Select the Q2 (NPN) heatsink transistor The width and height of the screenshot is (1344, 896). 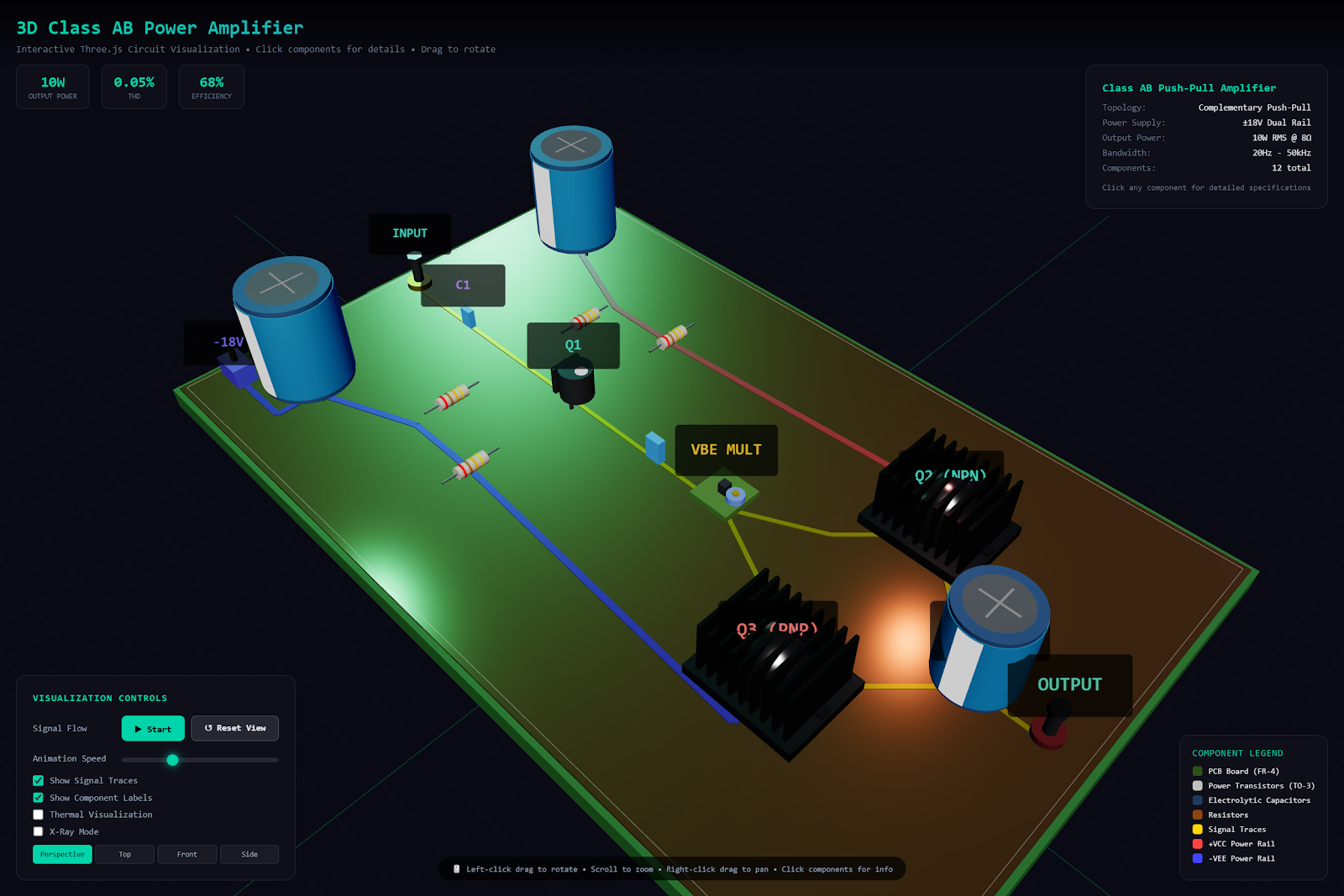[x=941, y=506]
